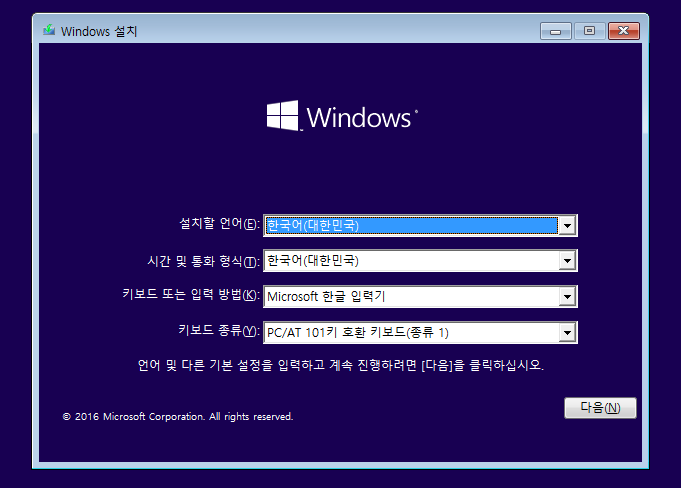Click the Windows 설치 title text
The image size is (681, 488).
tap(99, 31)
